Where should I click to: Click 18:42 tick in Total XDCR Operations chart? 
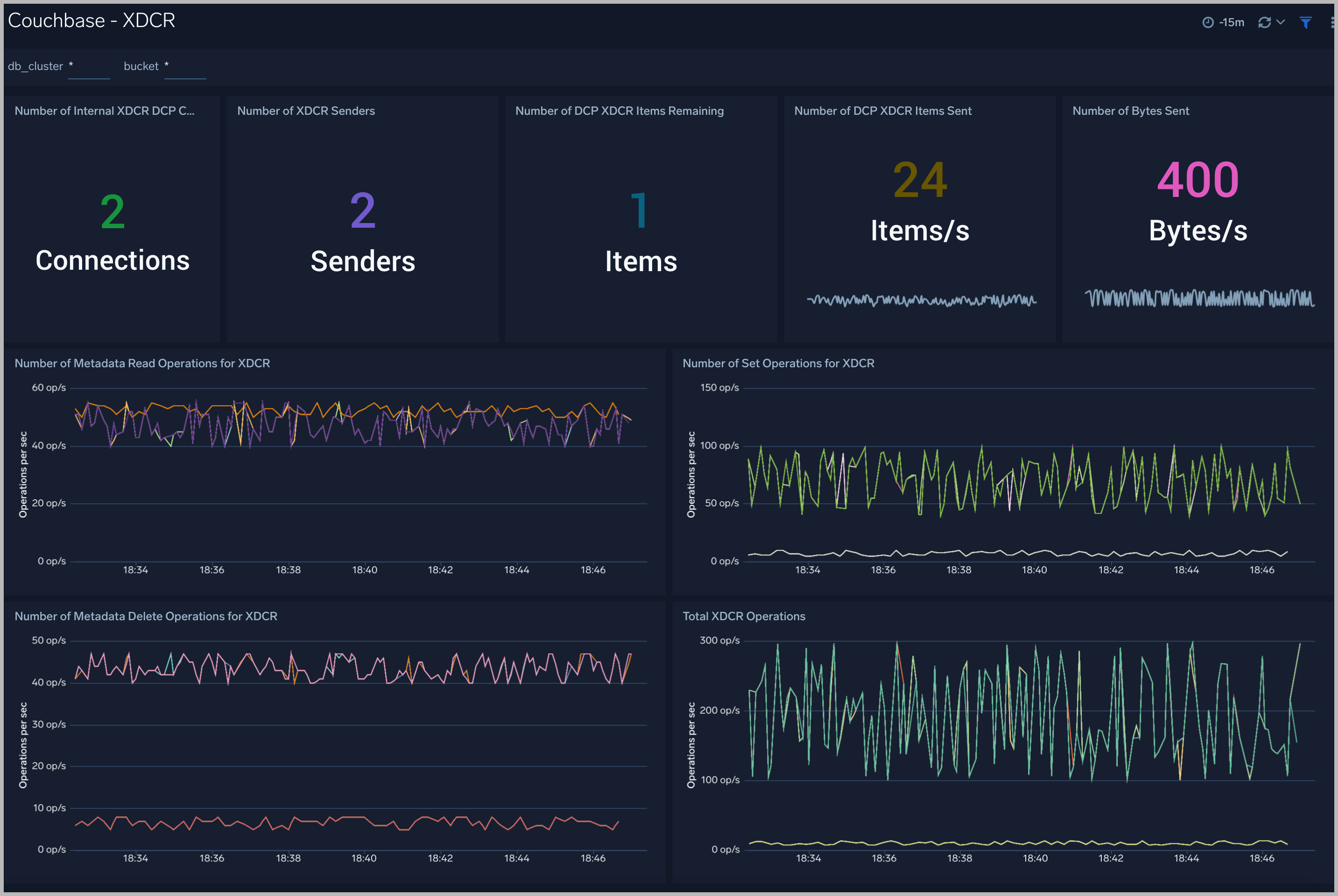click(x=1111, y=858)
